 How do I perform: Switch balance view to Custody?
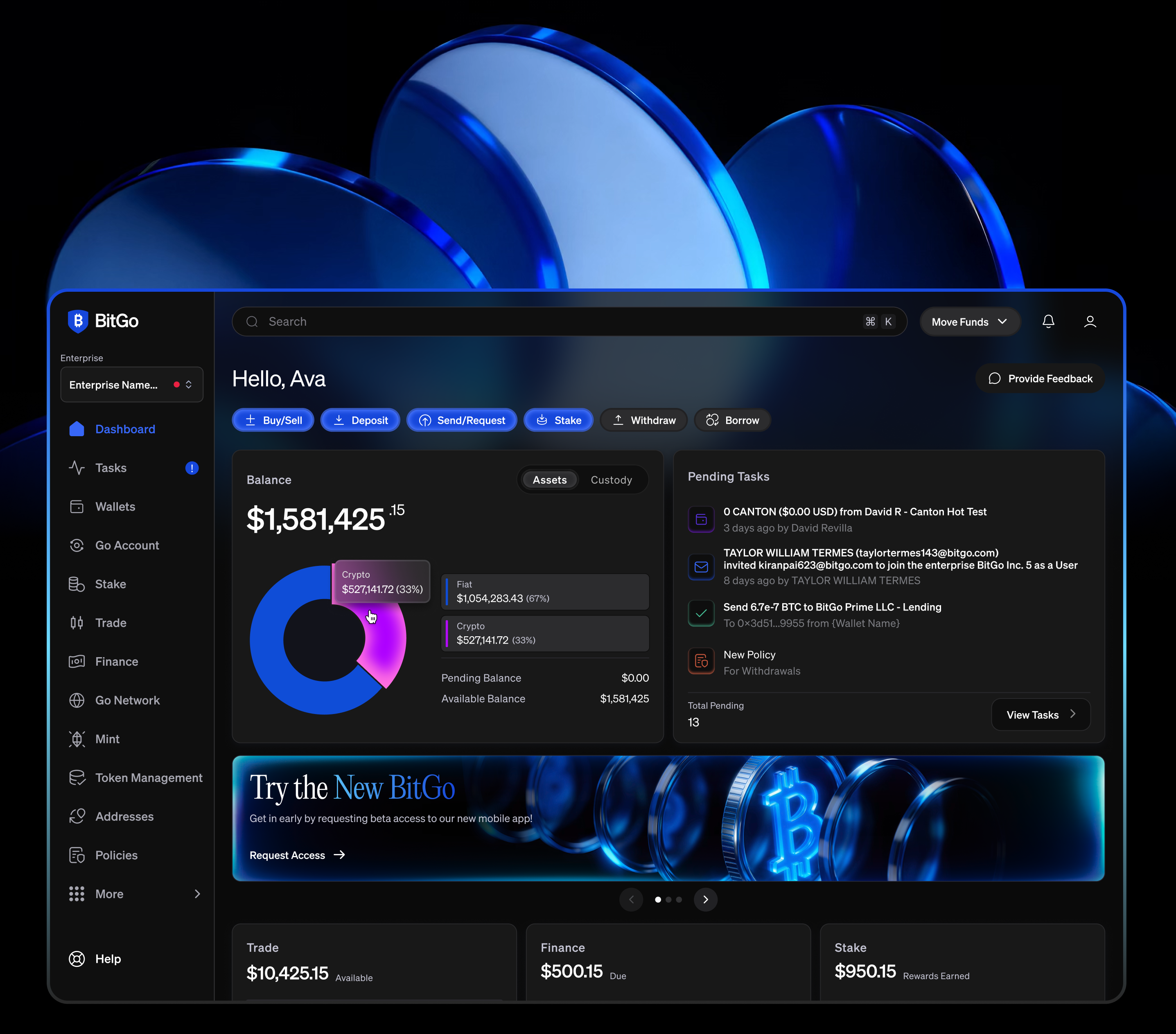coord(611,480)
